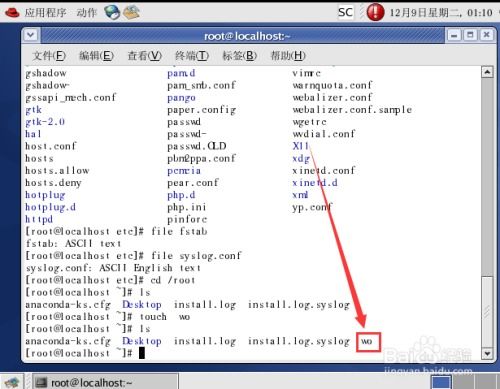Open the terminal window menu arrow button
This screenshot has height=389, width=500.
(31, 35)
